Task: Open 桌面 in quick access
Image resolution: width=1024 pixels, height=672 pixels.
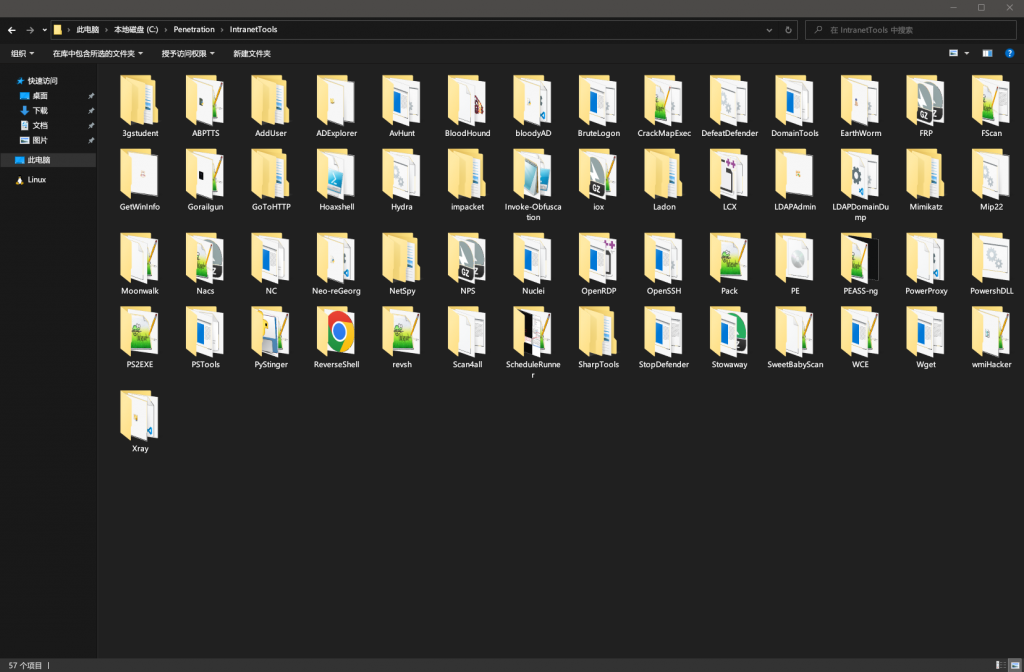Action: (40, 96)
